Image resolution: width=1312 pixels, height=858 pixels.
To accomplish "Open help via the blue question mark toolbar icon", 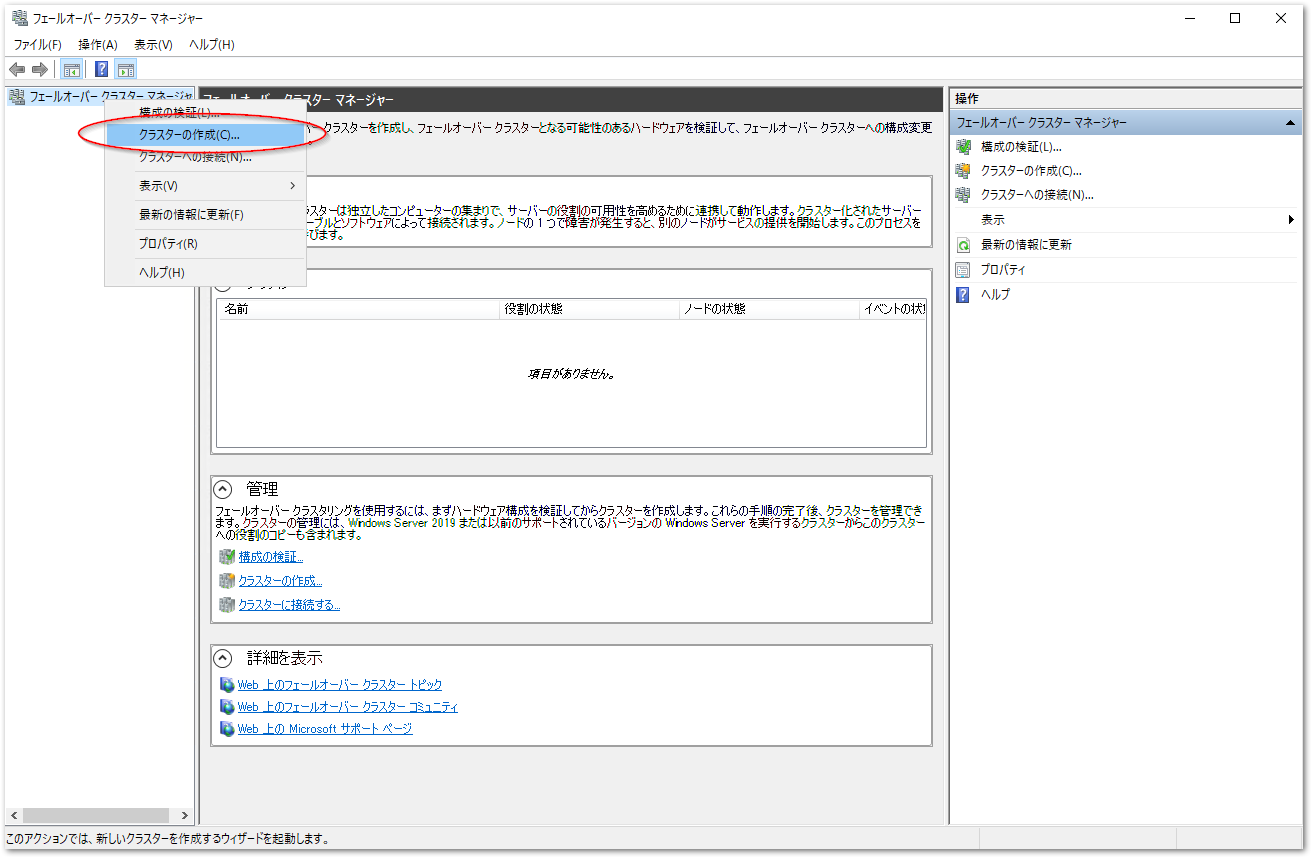I will (x=101, y=69).
